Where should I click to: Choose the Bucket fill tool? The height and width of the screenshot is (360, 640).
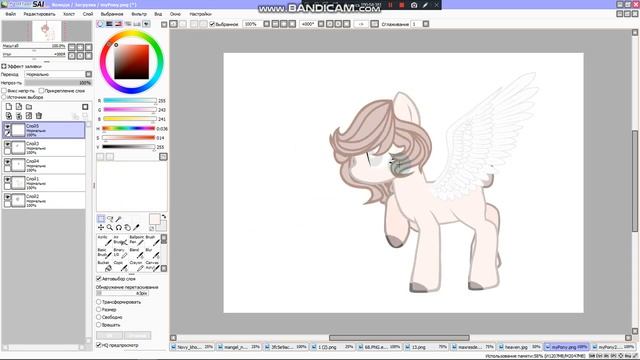[x=104, y=266]
